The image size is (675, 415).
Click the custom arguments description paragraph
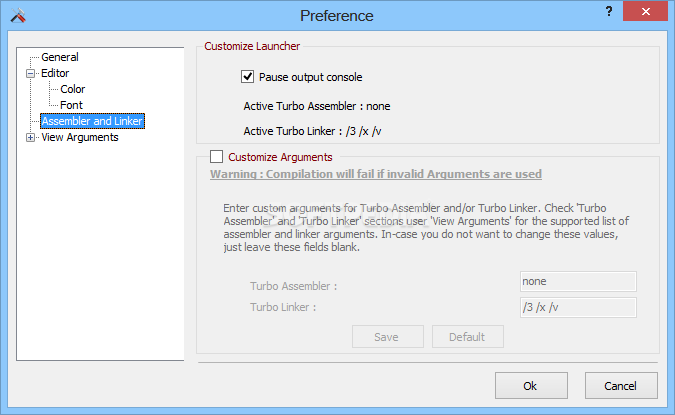(x=426, y=227)
